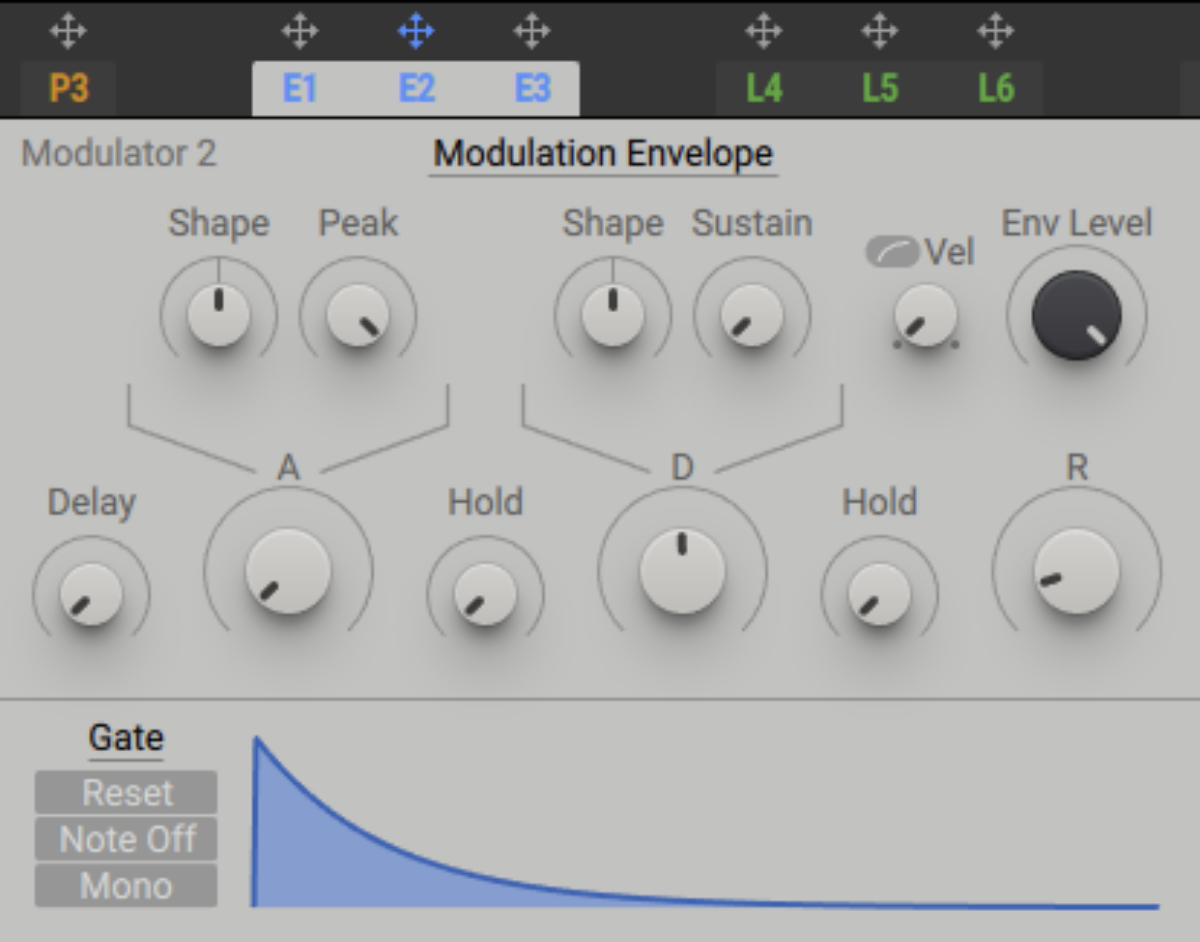Click the blue envelope curve display
Viewport: 1200px width, 942px height.
[705, 822]
